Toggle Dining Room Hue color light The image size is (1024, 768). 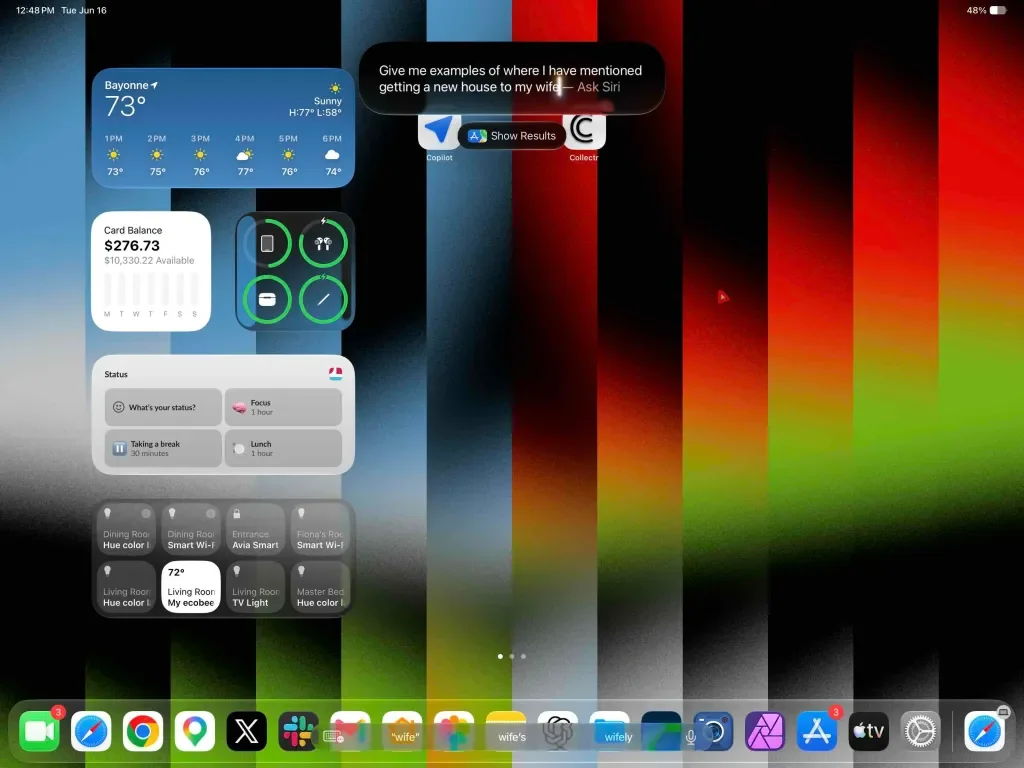click(127, 529)
